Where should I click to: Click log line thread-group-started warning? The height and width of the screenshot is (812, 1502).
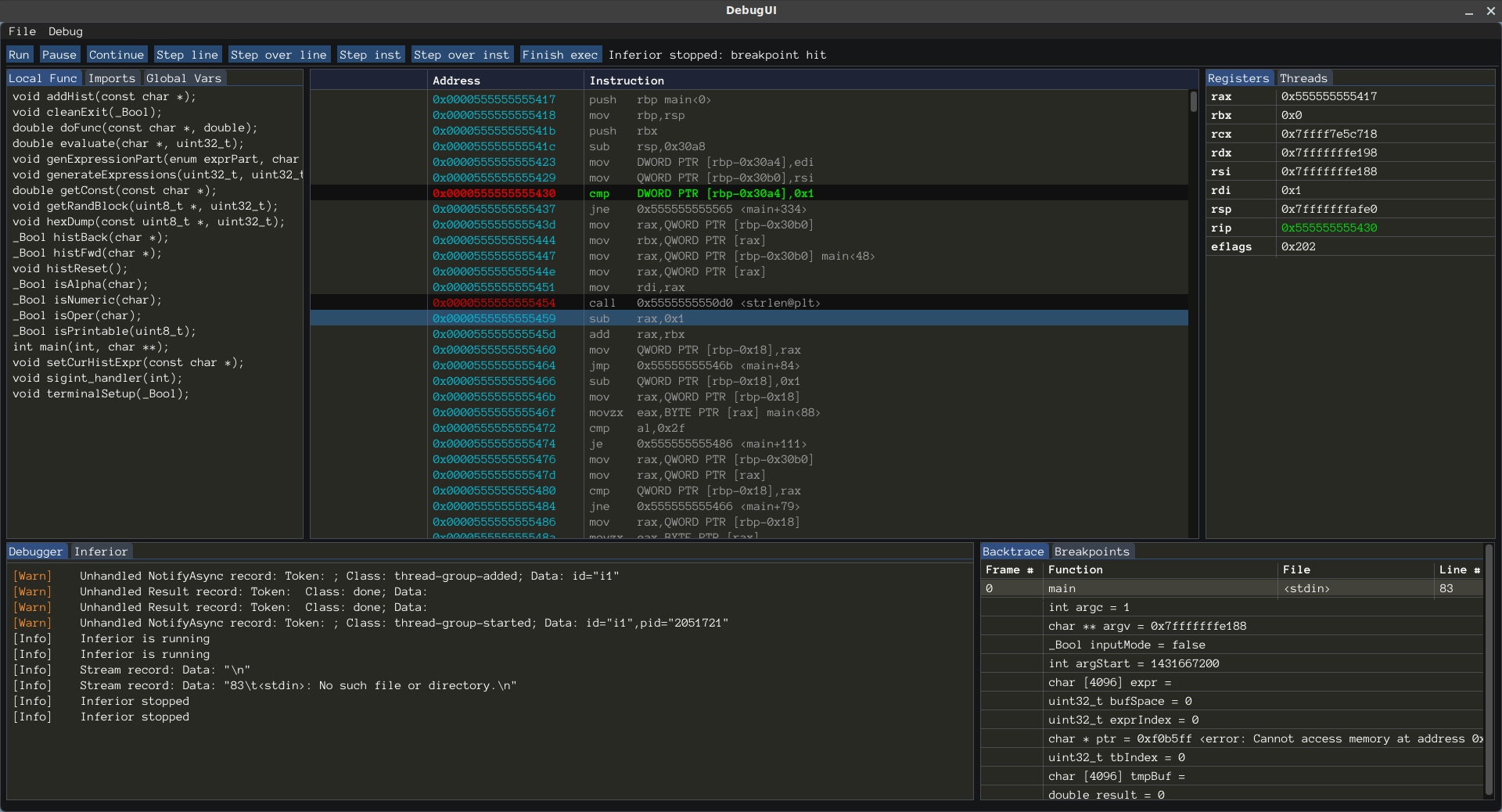371,623
